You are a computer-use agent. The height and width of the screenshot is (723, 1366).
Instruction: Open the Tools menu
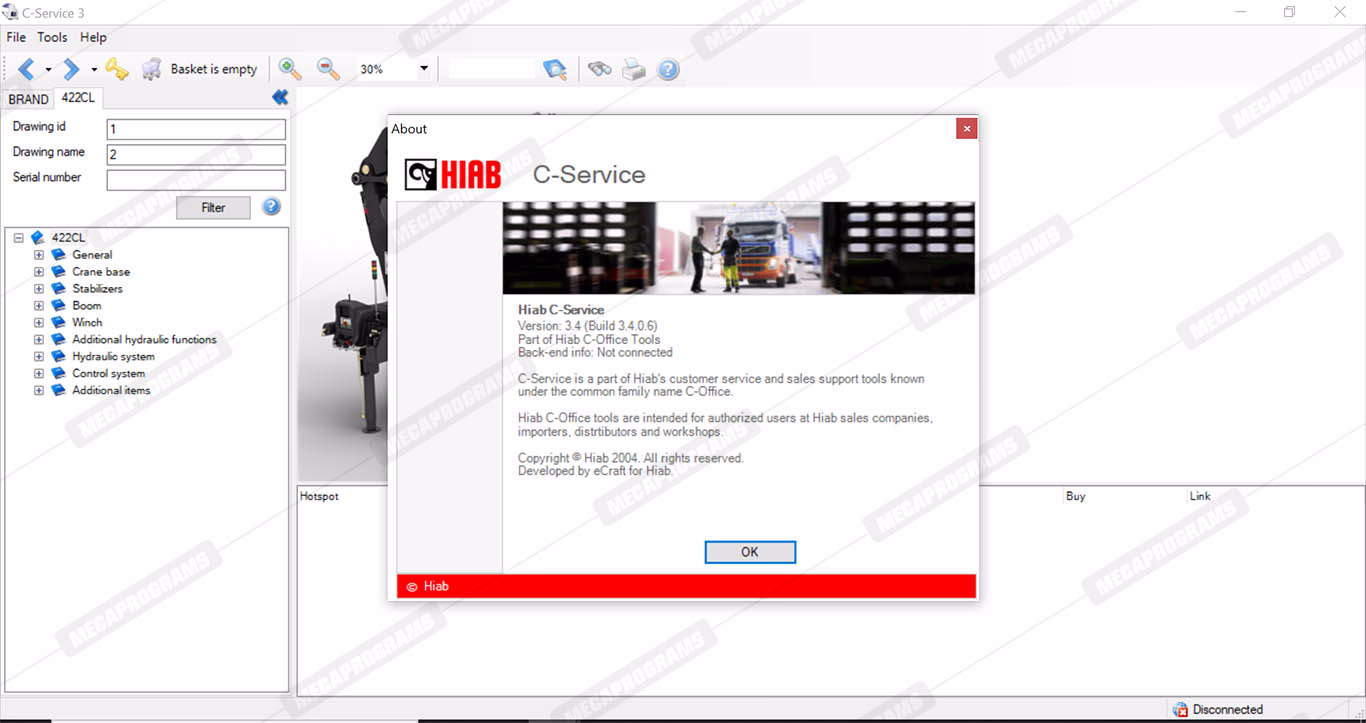(52, 37)
